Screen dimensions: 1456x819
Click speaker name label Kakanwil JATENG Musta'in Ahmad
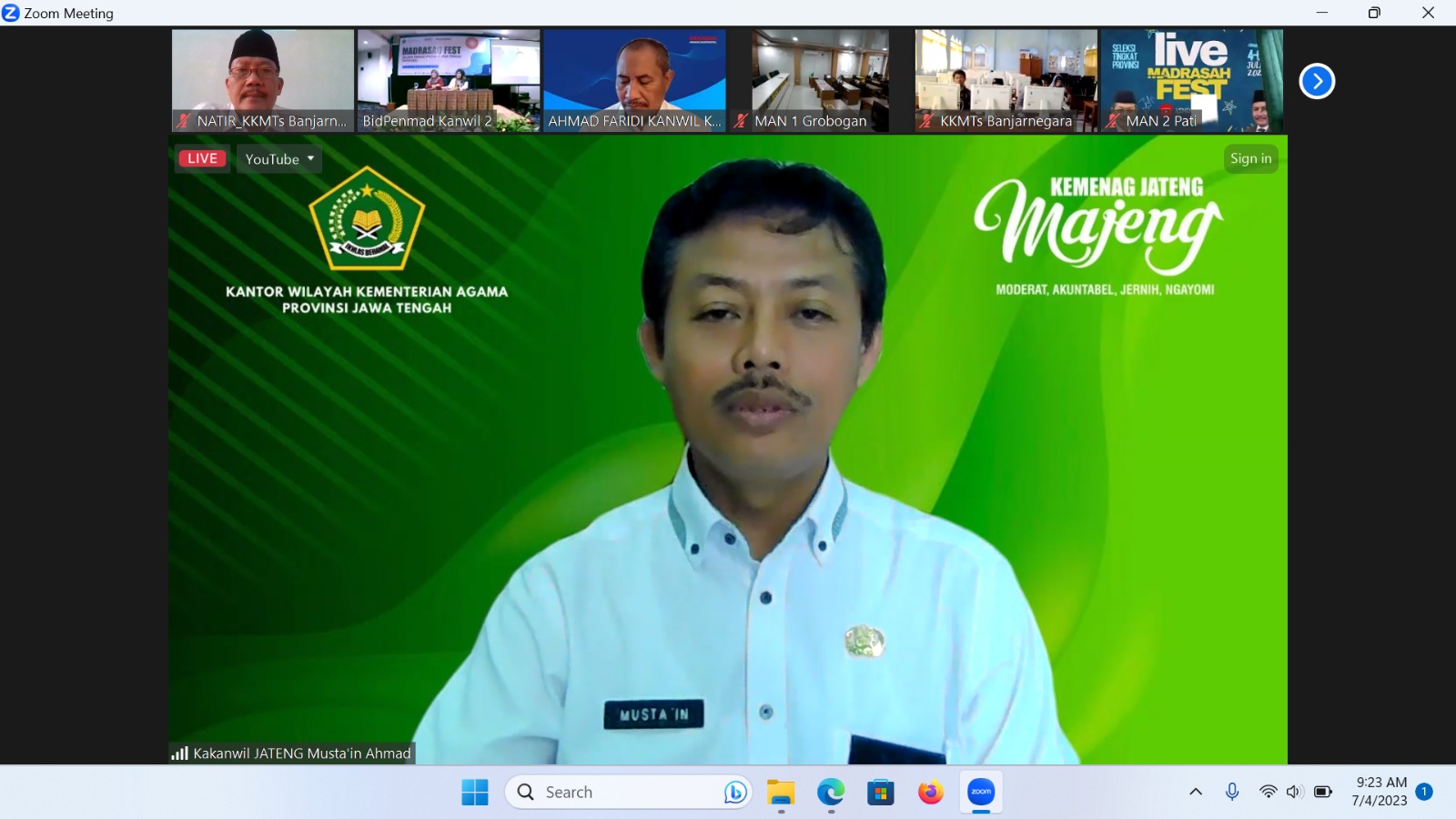[x=302, y=753]
